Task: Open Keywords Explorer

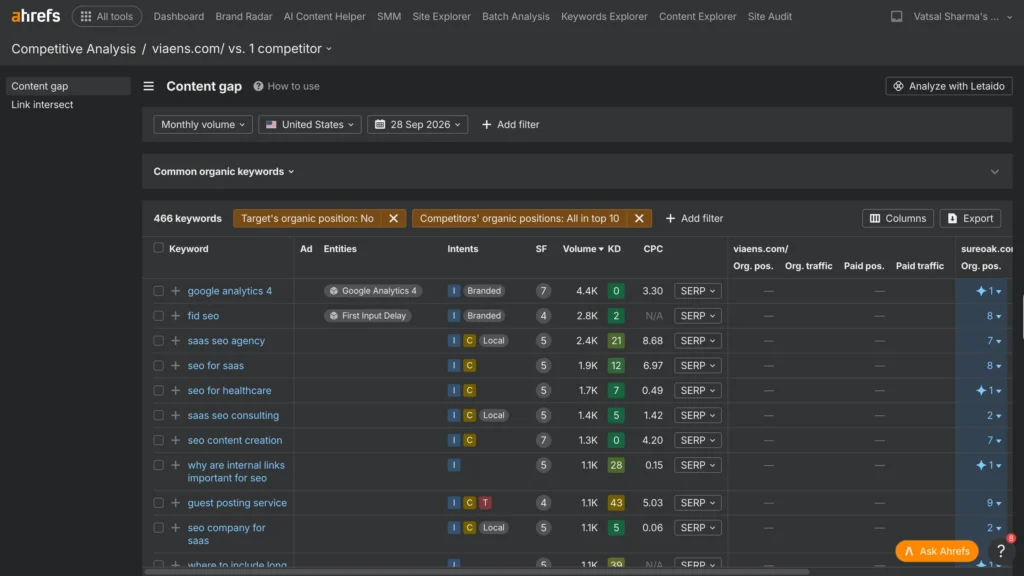Action: point(604,16)
